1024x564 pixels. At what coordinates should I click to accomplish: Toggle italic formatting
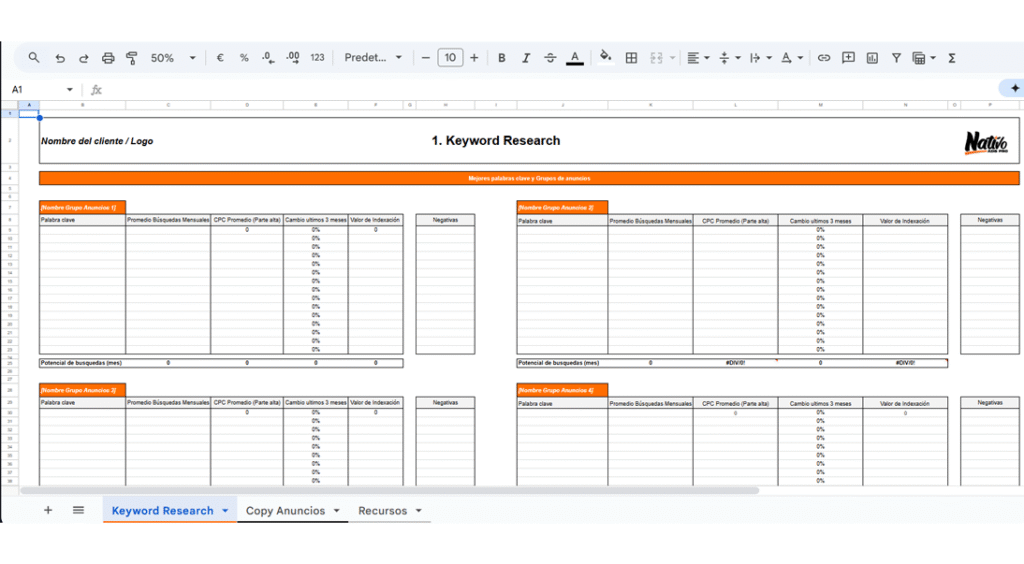click(x=526, y=58)
